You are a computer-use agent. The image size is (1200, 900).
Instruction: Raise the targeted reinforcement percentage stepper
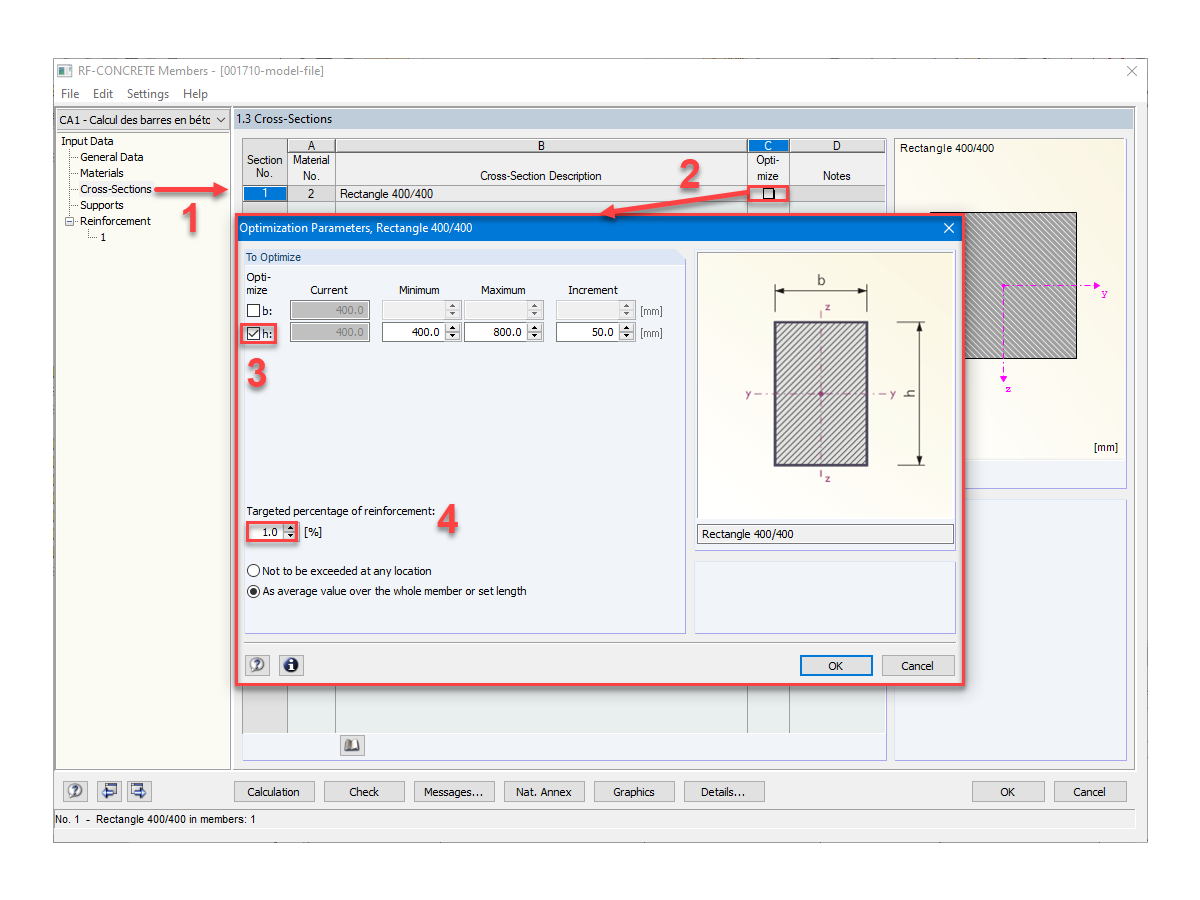click(x=290, y=528)
